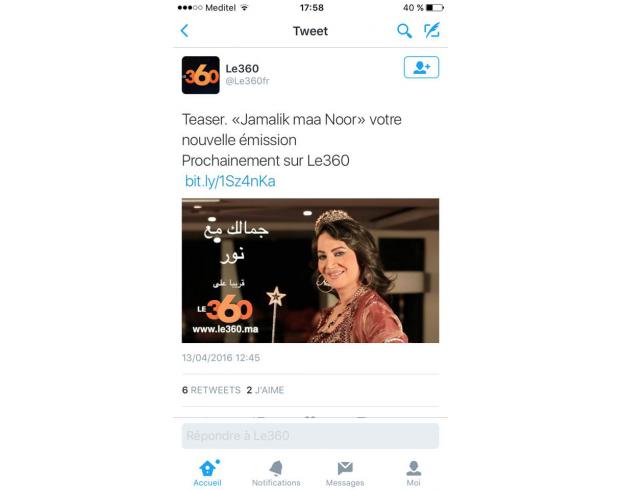This screenshot has width=620, height=490.
Task: Tap the 17:58 clock in status bar
Action: tap(312, 8)
